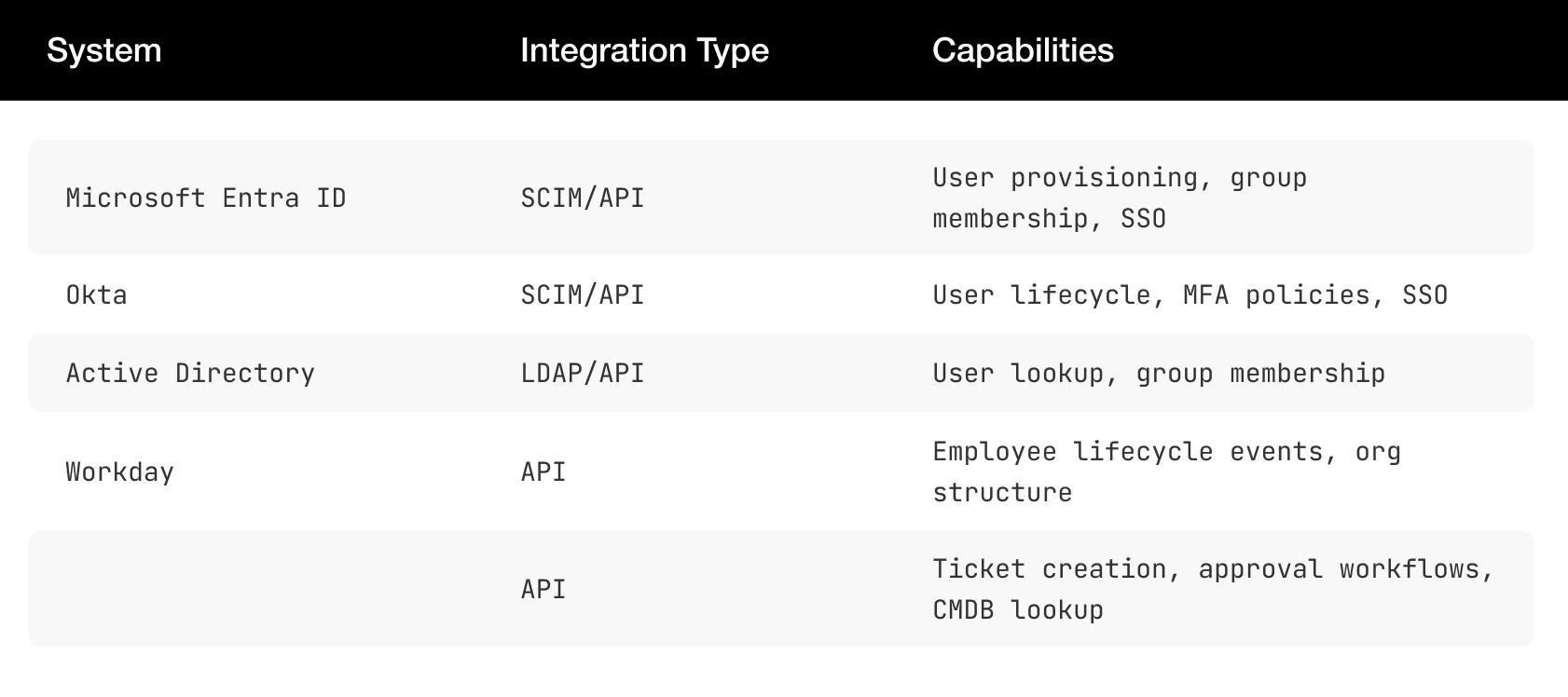Click API in the Workday row

click(x=543, y=471)
